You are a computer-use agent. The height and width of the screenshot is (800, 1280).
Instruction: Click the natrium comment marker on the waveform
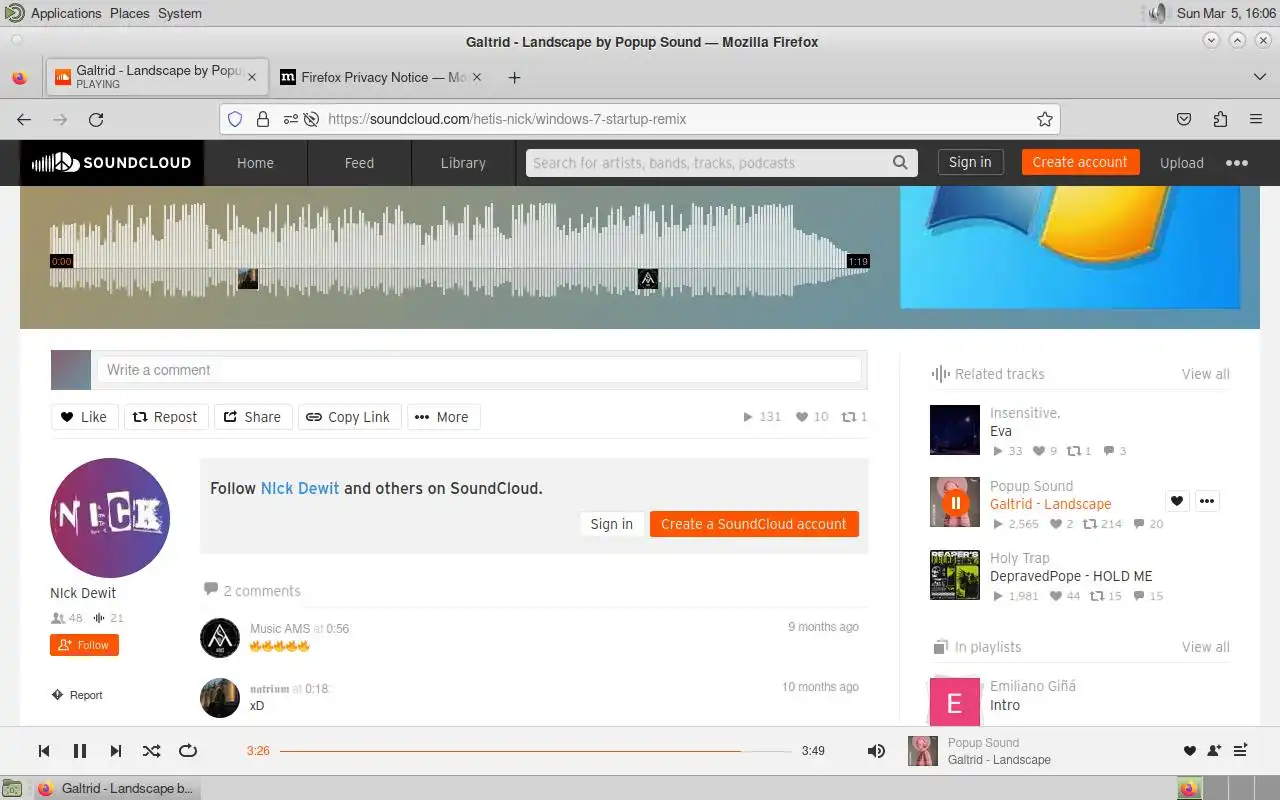248,279
